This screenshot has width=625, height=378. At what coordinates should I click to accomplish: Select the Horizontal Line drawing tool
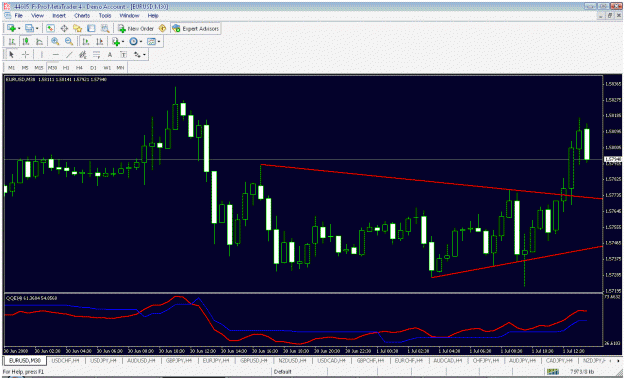(x=55, y=54)
